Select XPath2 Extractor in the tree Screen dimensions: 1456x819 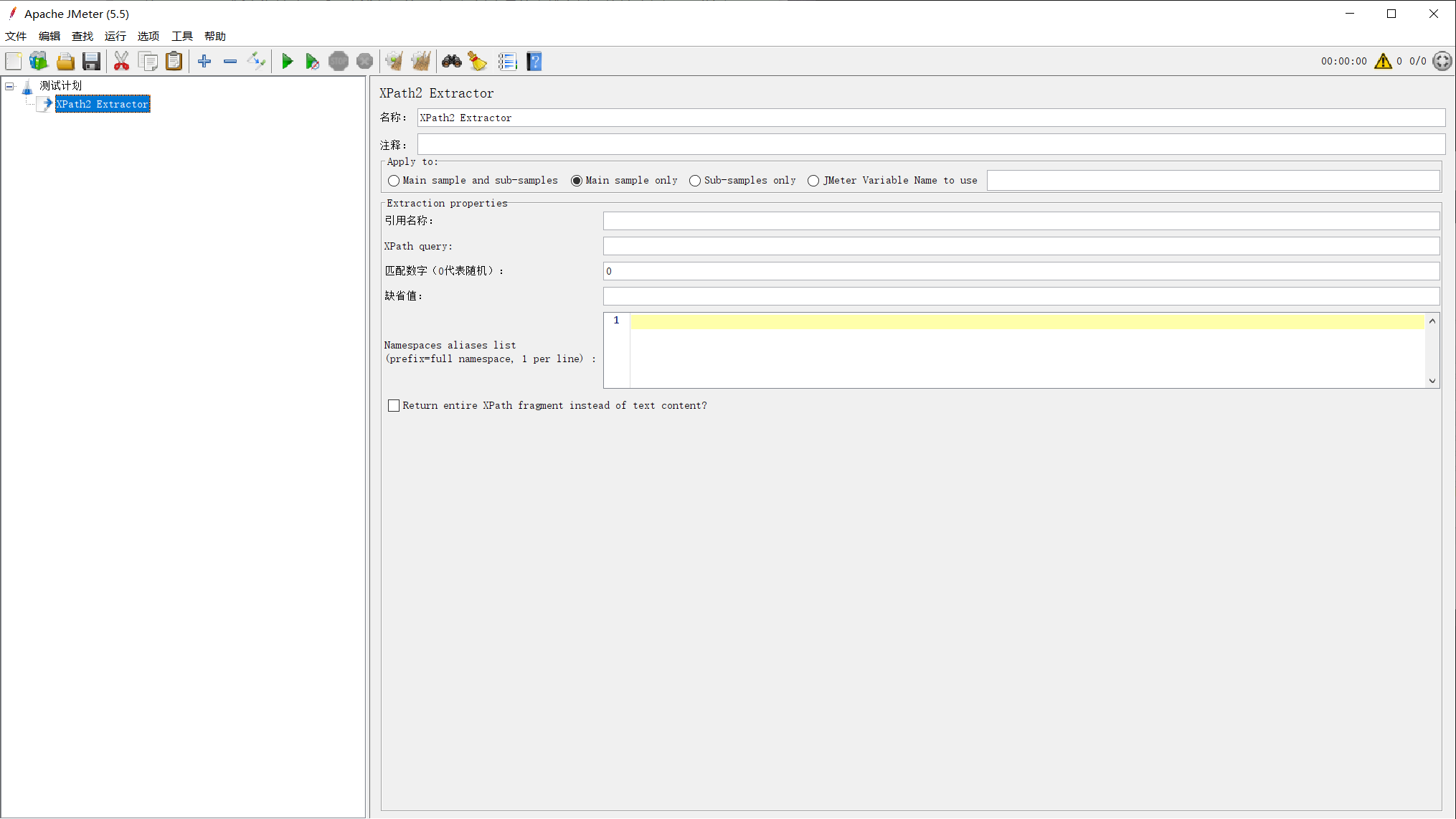(x=102, y=104)
